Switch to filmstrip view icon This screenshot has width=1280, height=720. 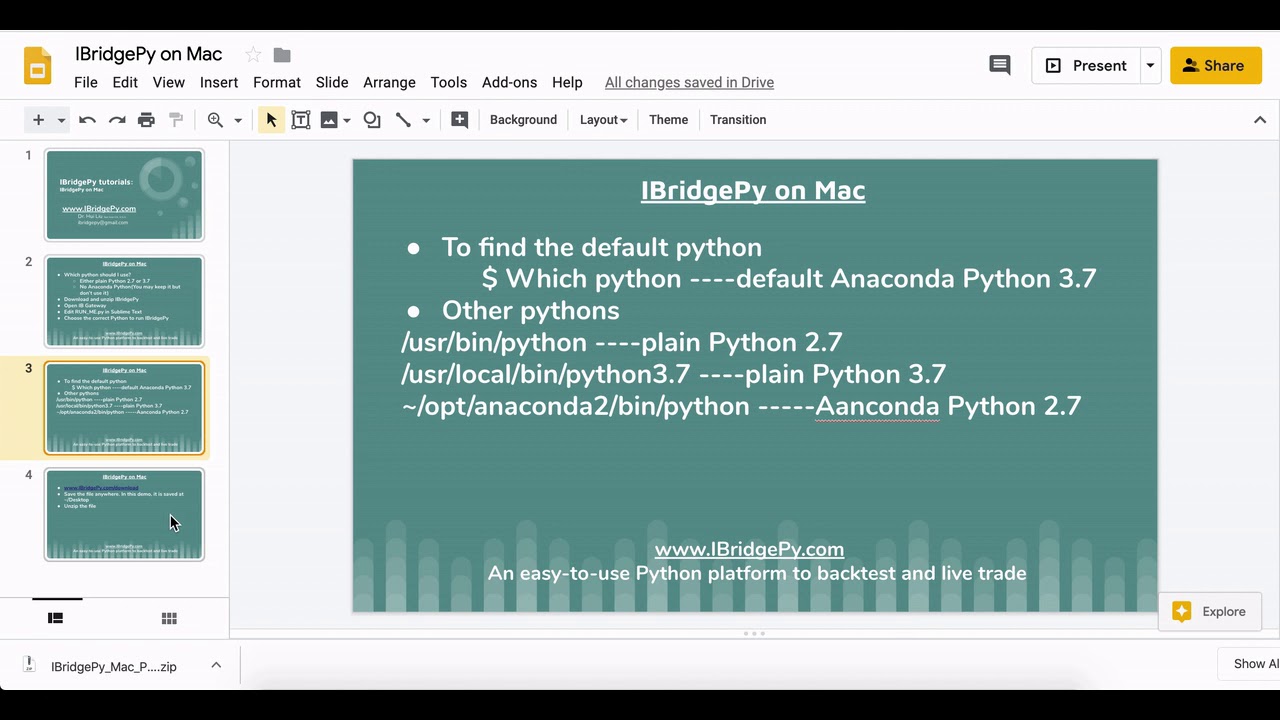click(x=56, y=619)
